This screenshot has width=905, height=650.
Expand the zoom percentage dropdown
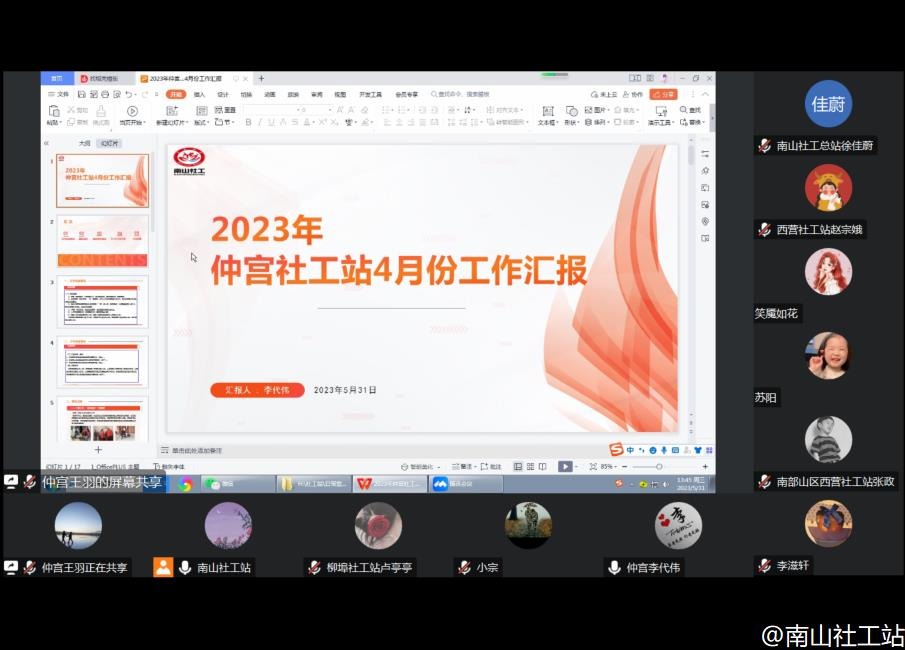(x=608, y=466)
